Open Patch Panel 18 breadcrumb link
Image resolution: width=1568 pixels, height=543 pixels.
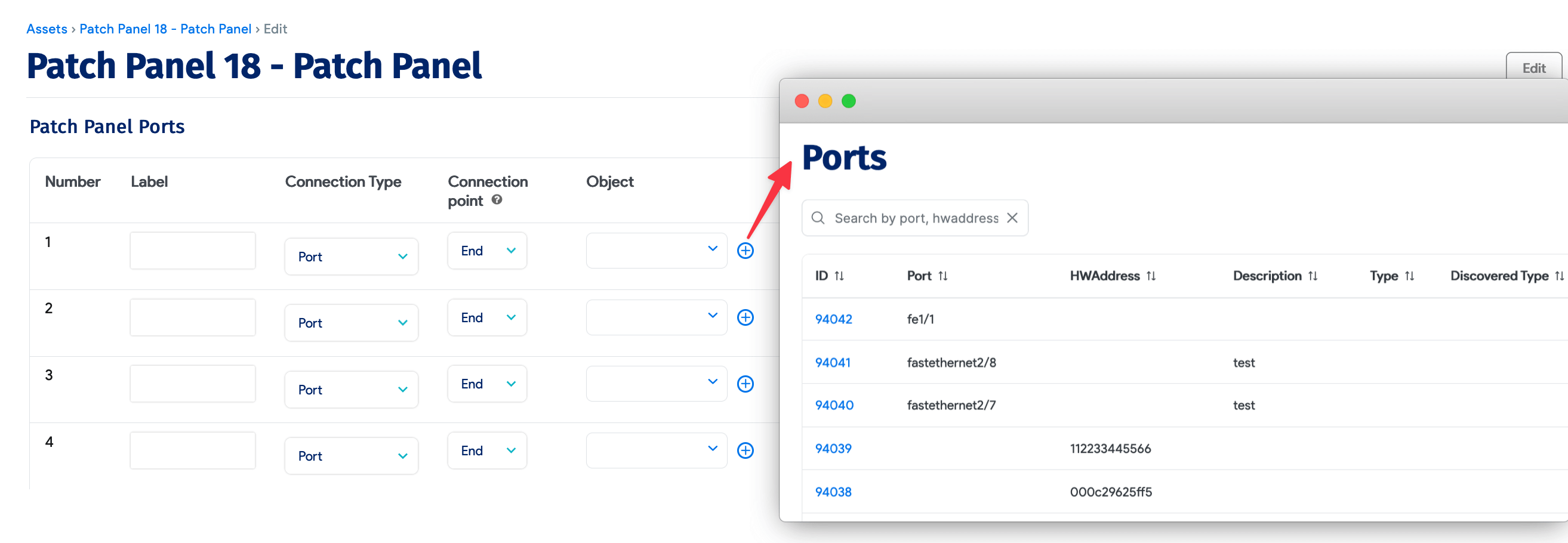(165, 29)
